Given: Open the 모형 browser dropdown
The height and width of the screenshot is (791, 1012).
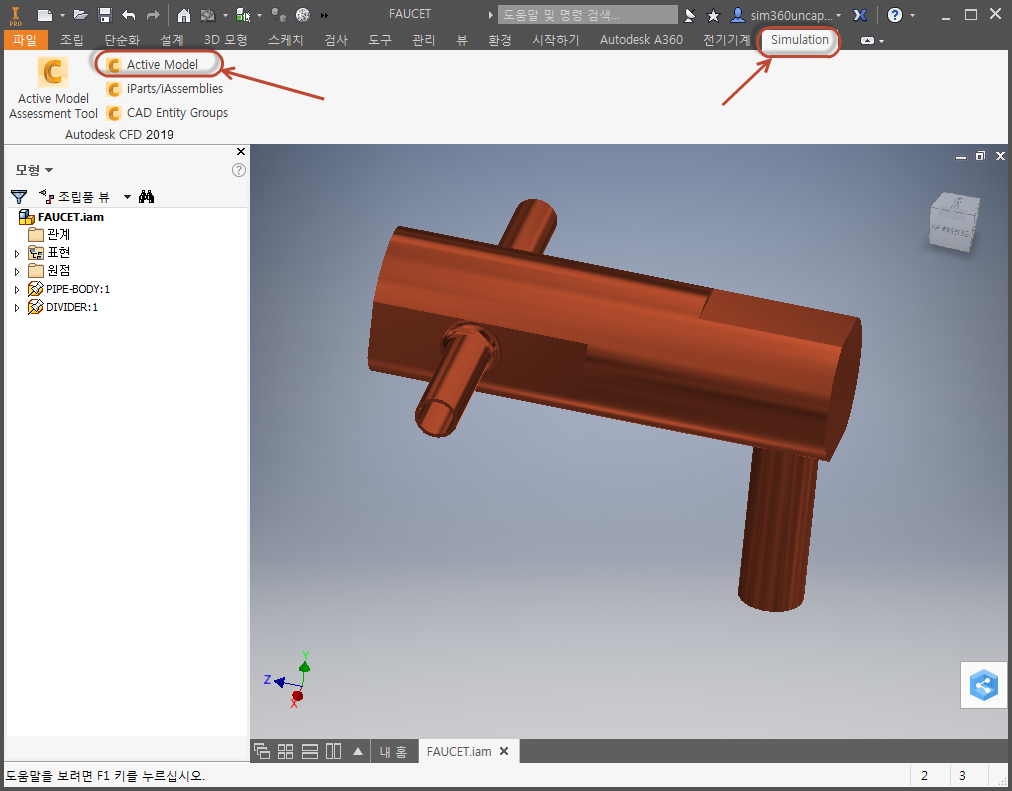Looking at the screenshot, I should click(34, 170).
